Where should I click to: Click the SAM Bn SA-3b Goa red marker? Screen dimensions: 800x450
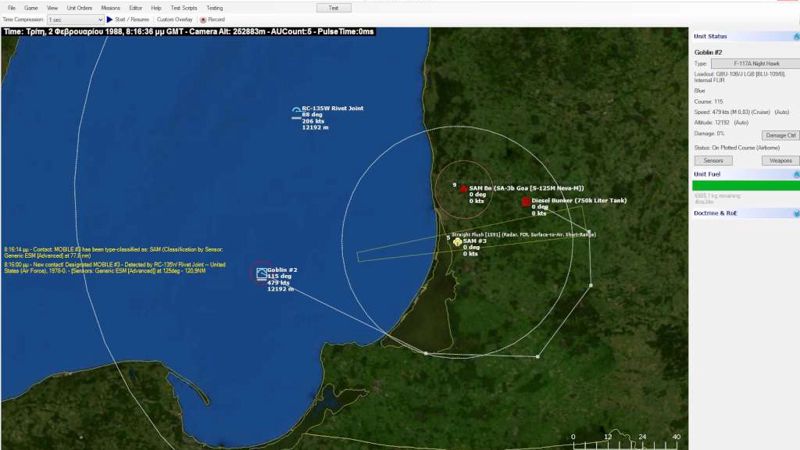(463, 189)
